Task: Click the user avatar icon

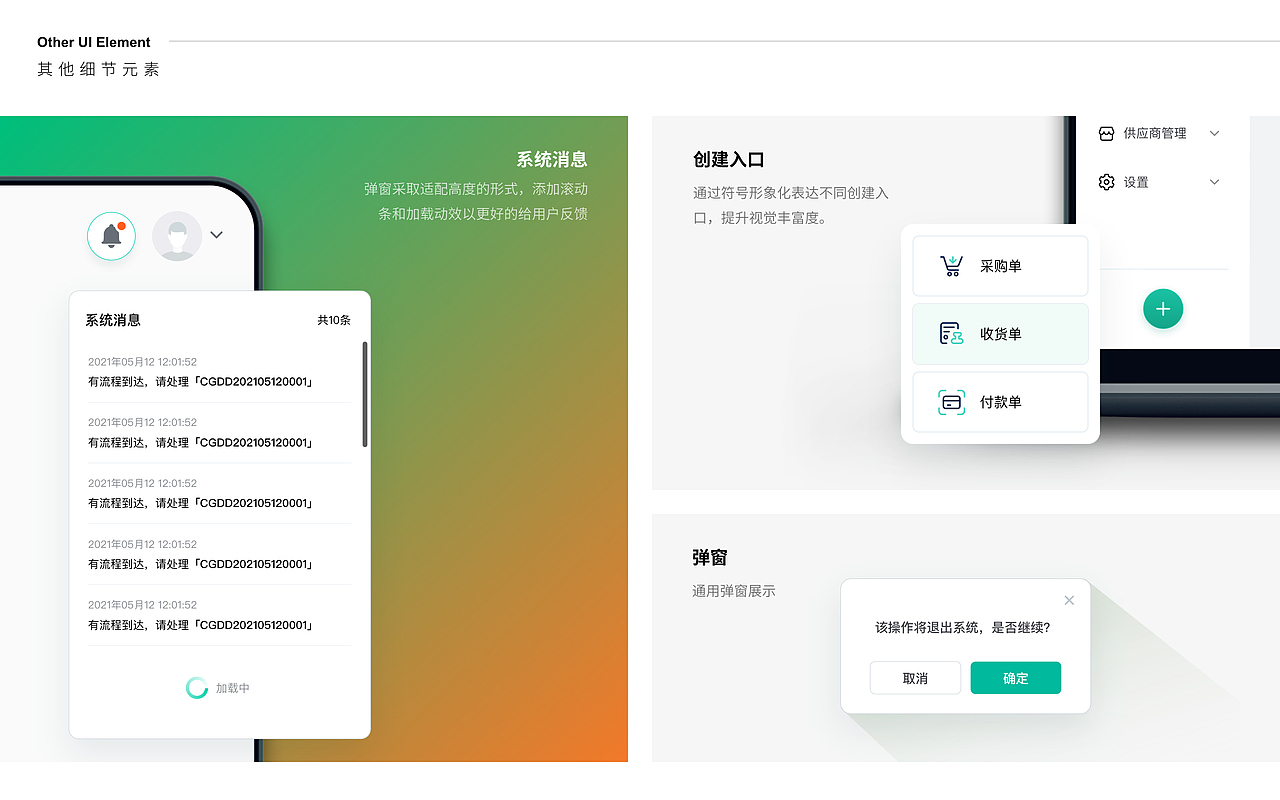Action: click(x=177, y=236)
